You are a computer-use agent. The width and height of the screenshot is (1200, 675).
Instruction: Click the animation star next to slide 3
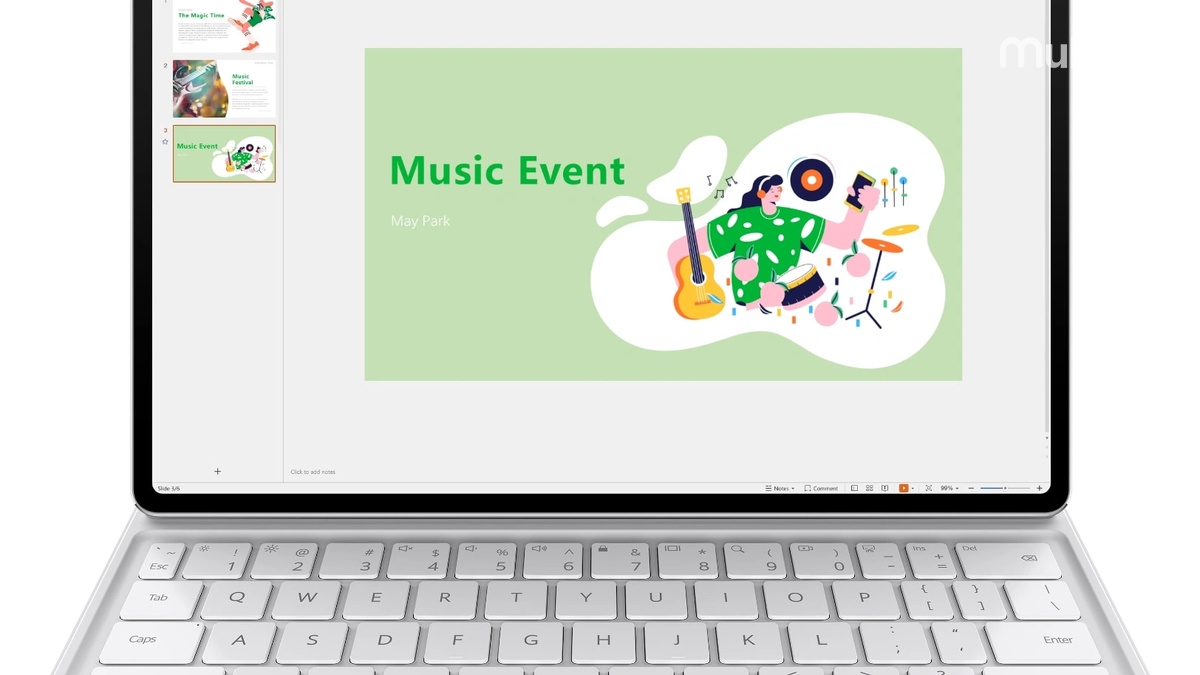pyautogui.click(x=163, y=140)
